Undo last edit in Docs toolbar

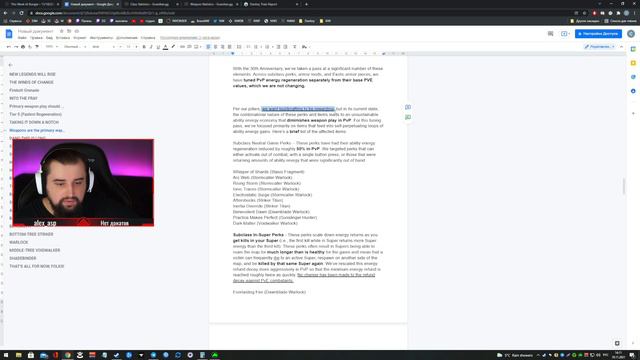click(x=9, y=47)
